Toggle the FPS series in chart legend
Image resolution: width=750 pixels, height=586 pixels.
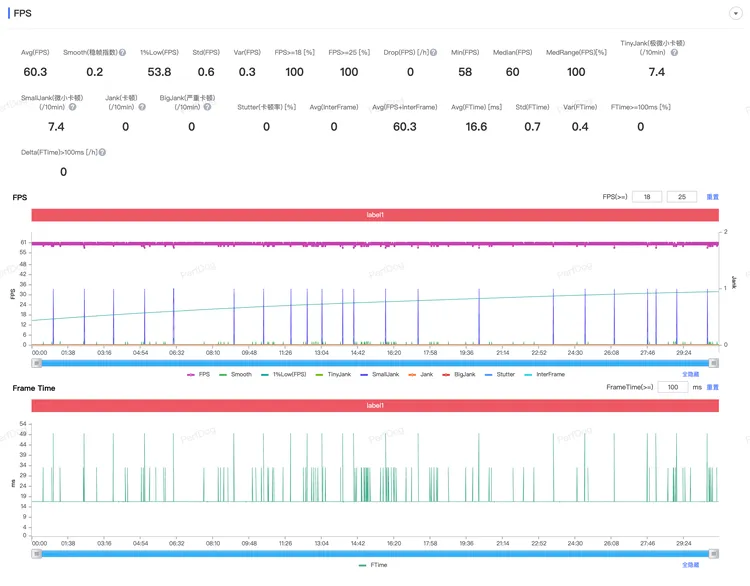click(199, 375)
